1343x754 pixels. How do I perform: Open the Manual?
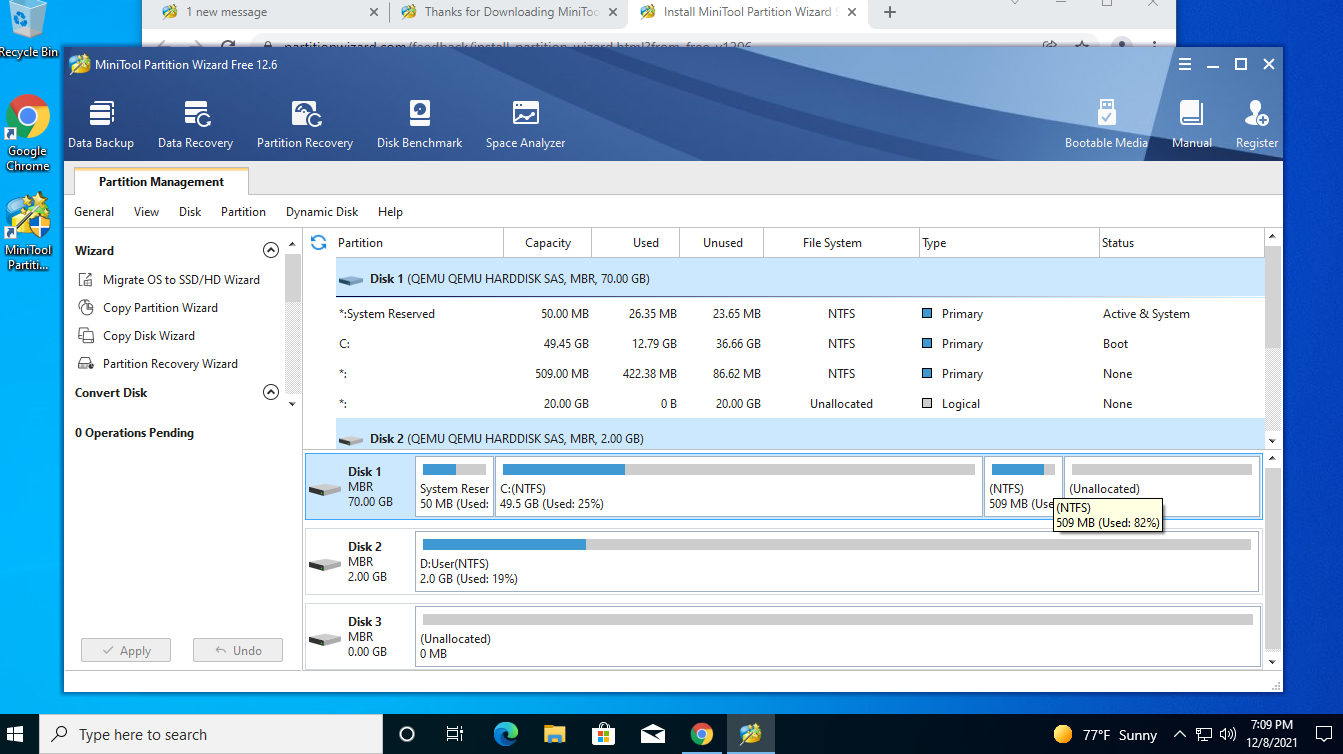[1192, 125]
